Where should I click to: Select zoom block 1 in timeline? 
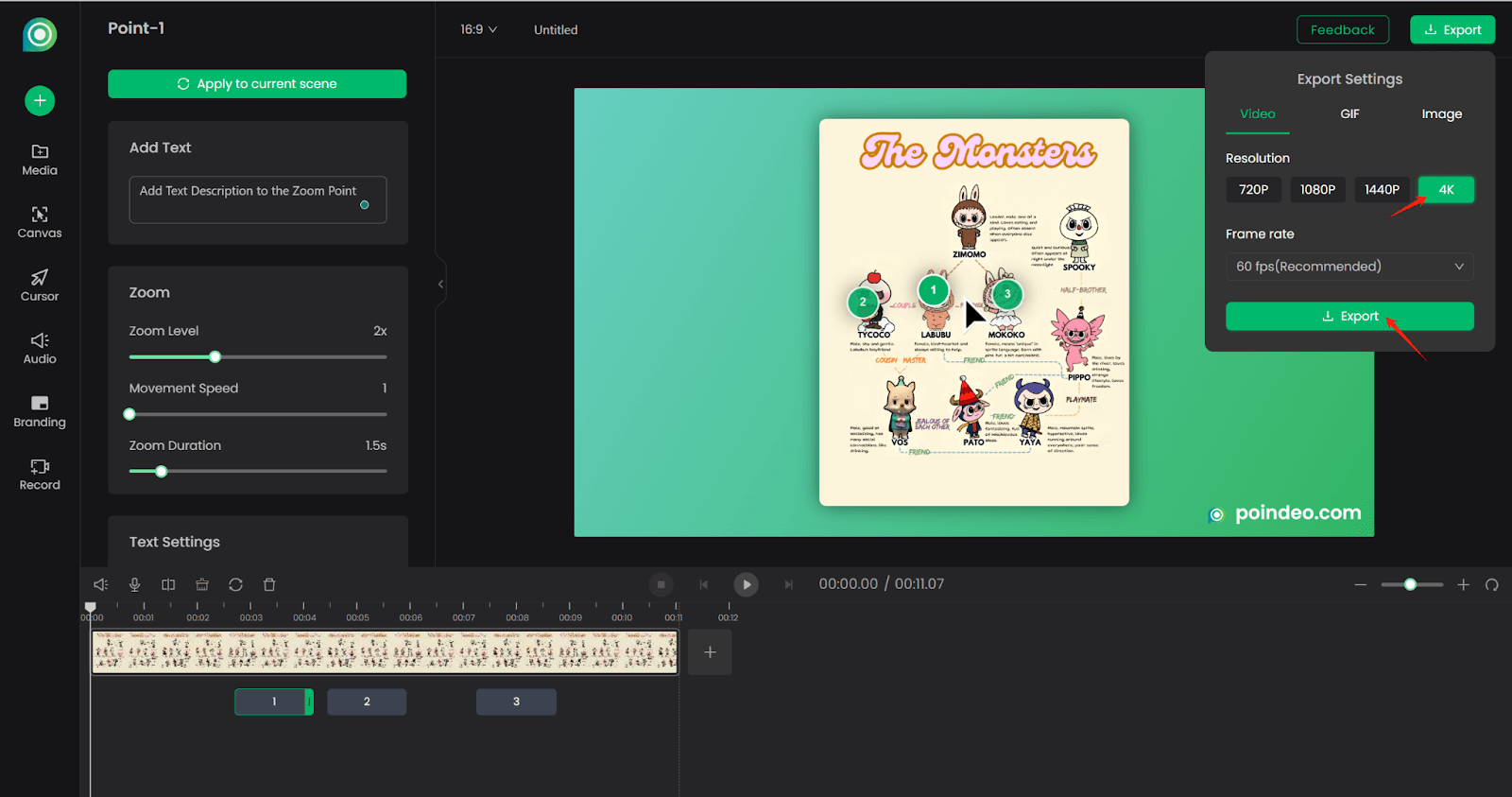274,702
